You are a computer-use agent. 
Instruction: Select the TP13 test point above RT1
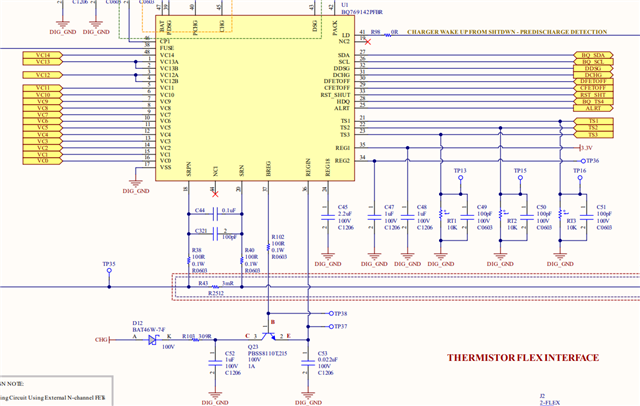(460, 178)
